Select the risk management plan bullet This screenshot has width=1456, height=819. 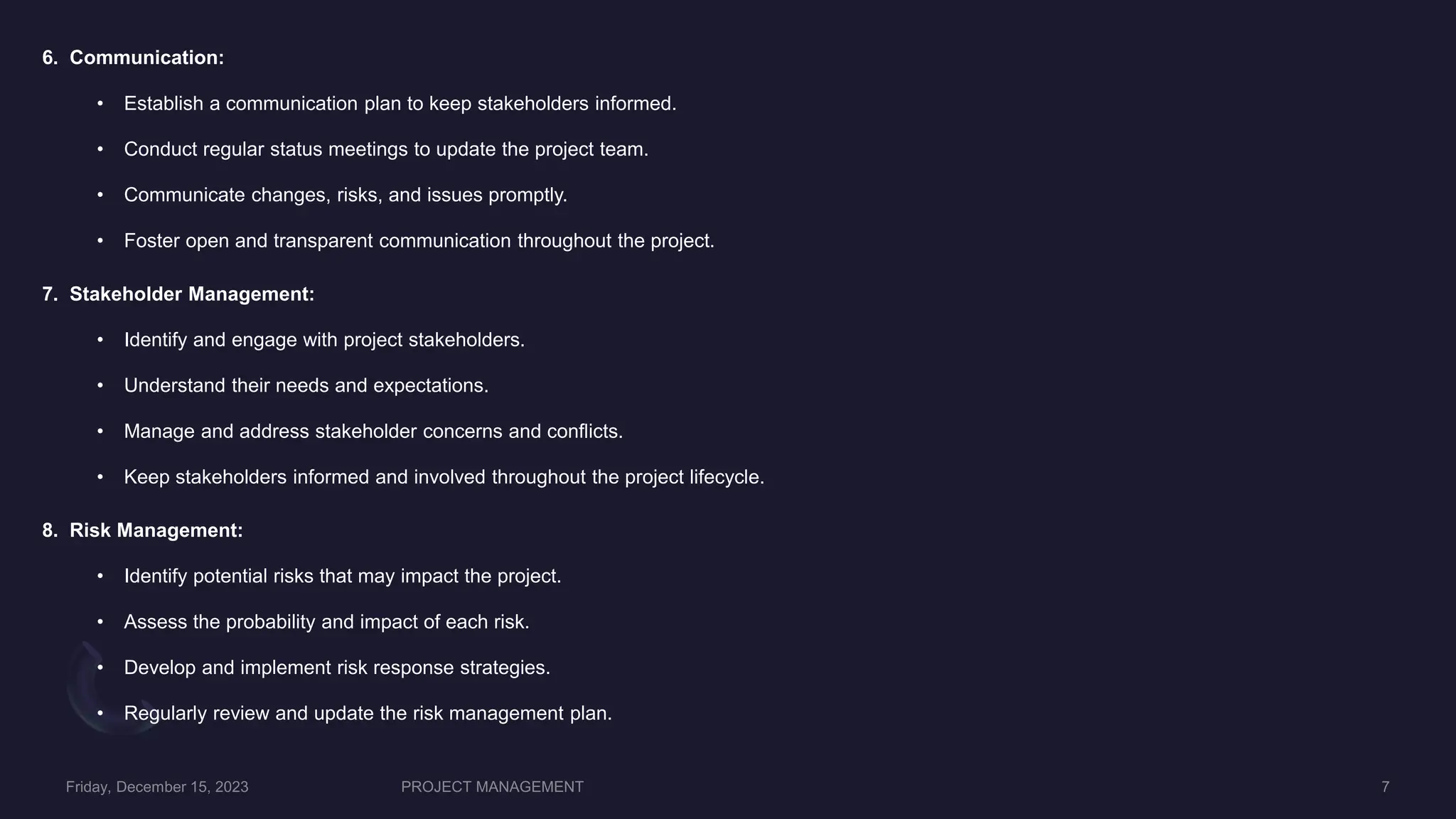point(368,713)
